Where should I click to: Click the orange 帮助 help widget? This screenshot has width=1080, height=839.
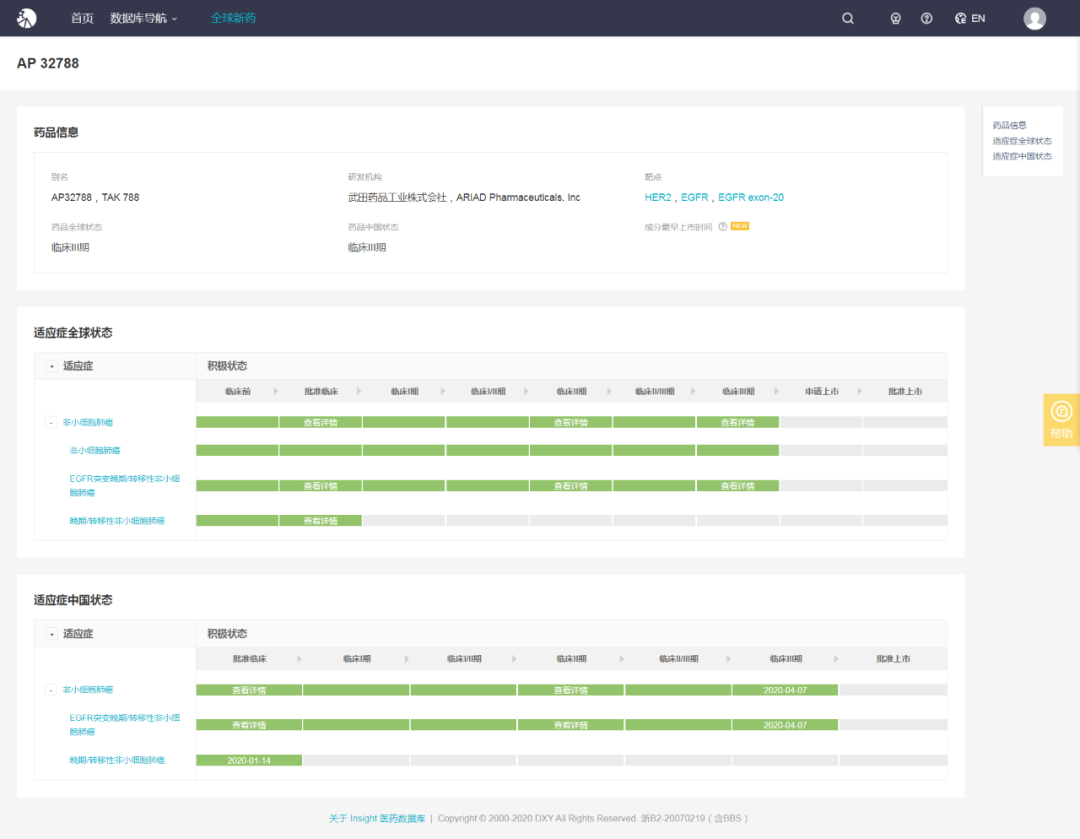1061,420
